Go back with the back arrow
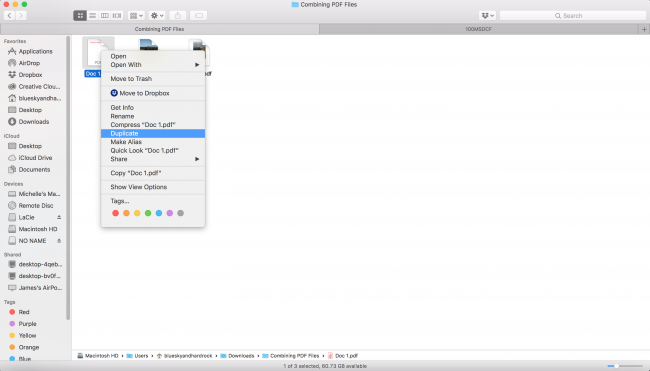Screen dimensions: 650x371 9,16
